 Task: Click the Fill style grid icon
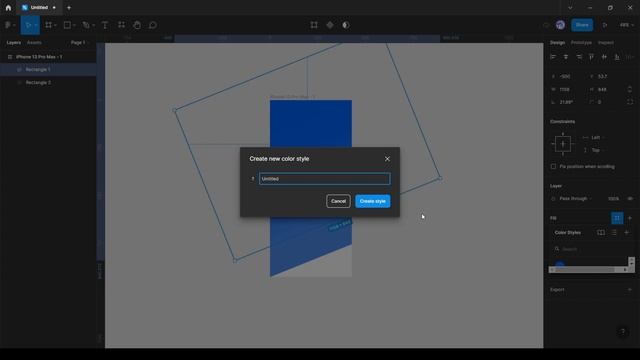[617, 218]
